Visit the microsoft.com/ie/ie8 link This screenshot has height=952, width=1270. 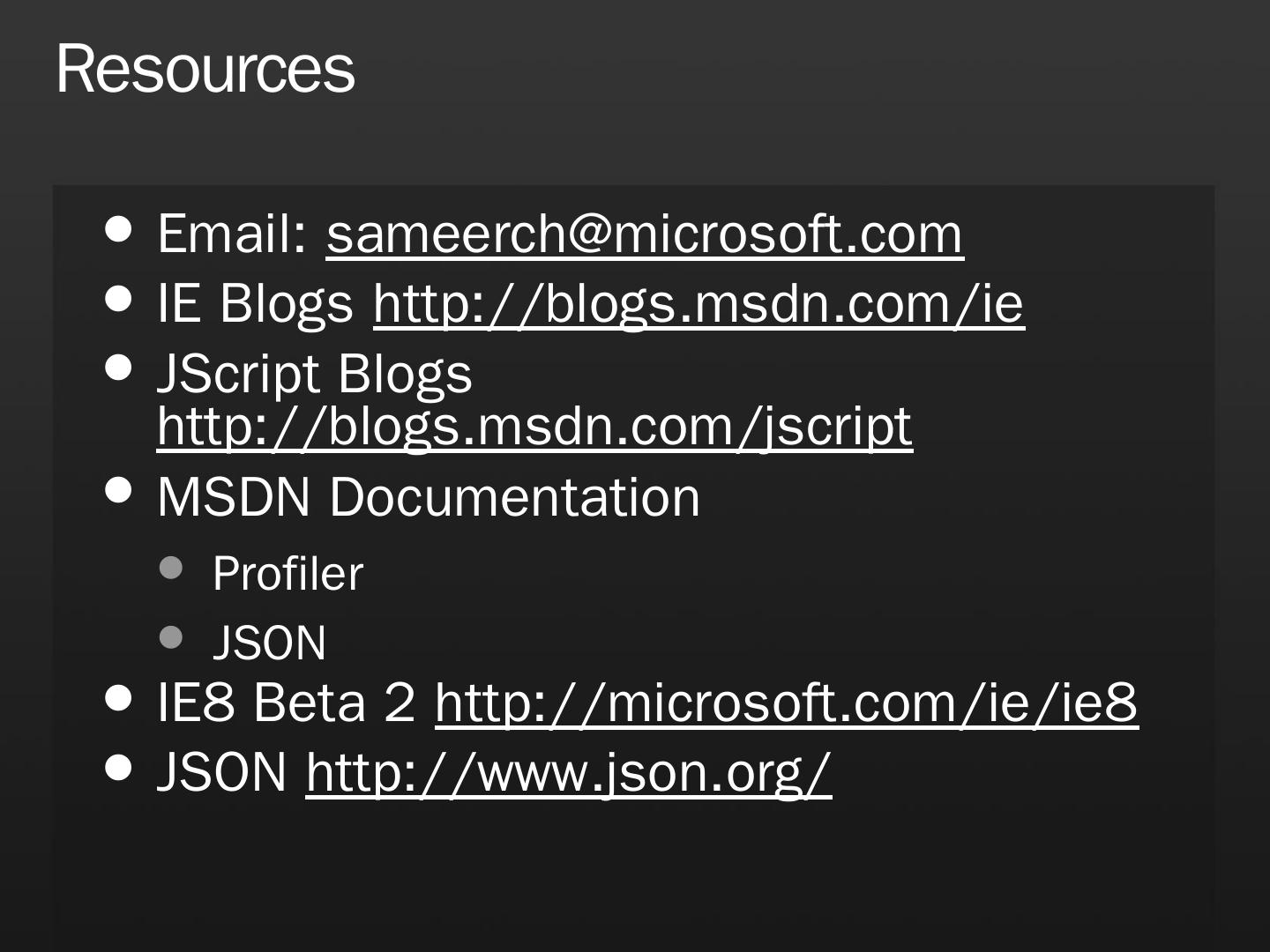point(786,703)
